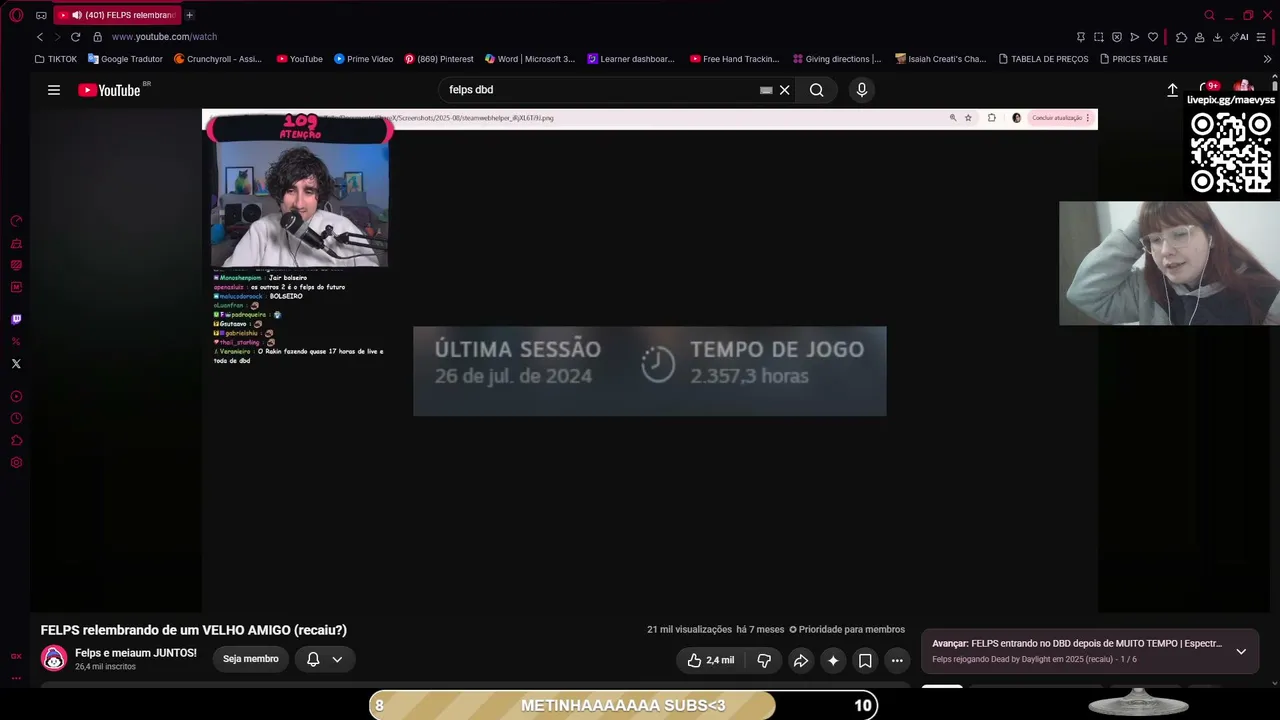1280x720 pixels.
Task: Add page to bookmarks with heart icon
Action: click(1153, 37)
